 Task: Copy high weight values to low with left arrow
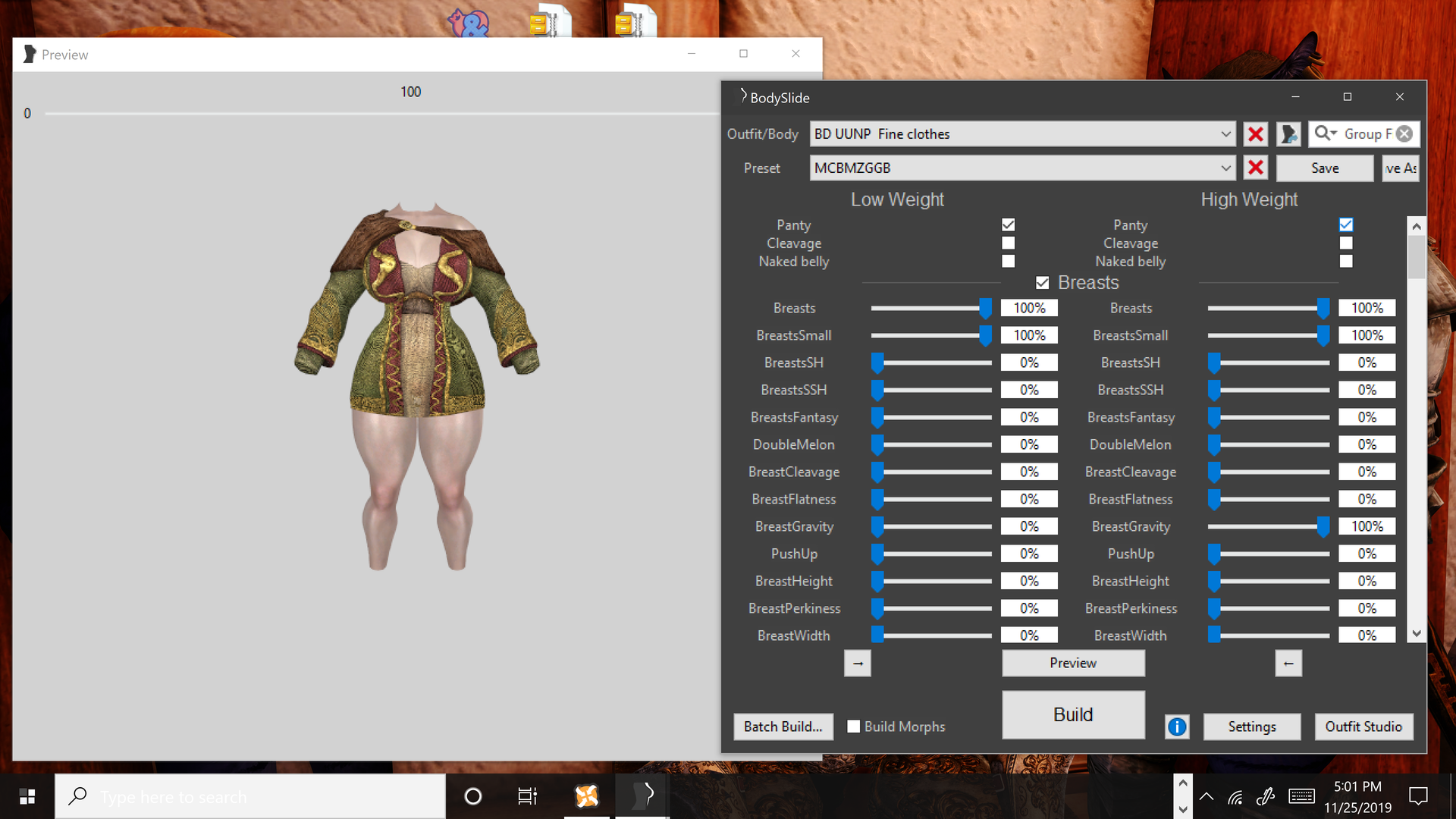[1288, 664]
